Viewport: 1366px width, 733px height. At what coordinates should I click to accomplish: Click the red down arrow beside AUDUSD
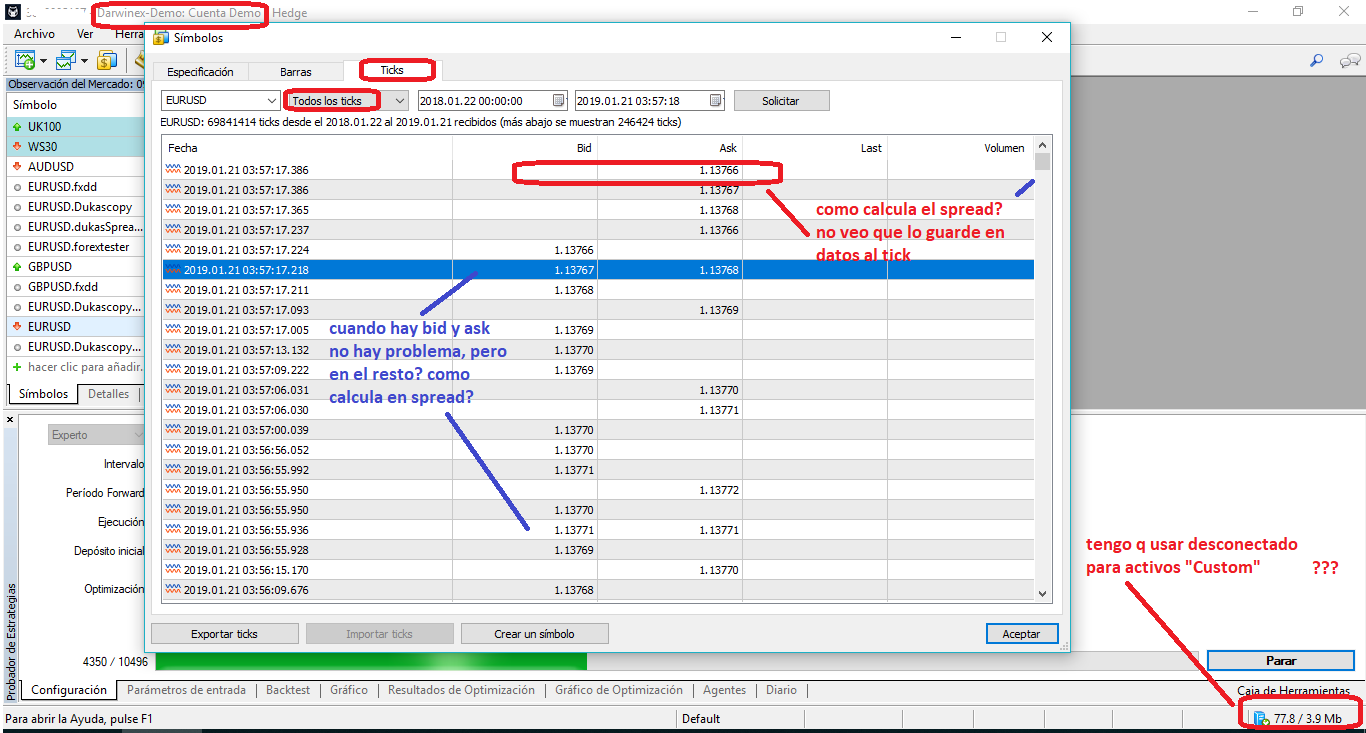point(16,167)
